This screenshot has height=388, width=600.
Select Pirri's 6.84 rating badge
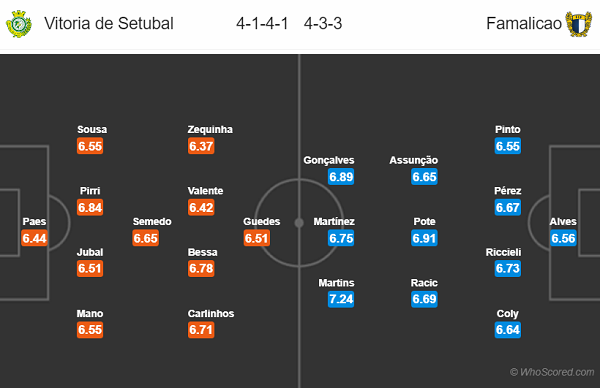[90, 207]
